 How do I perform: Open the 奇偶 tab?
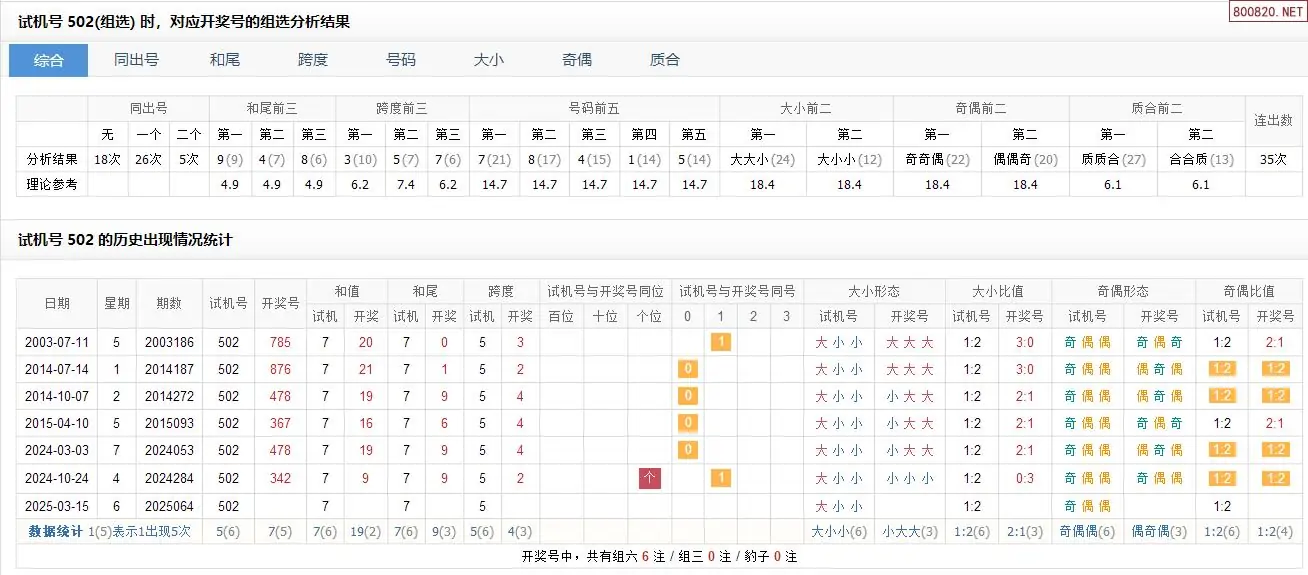click(x=577, y=60)
